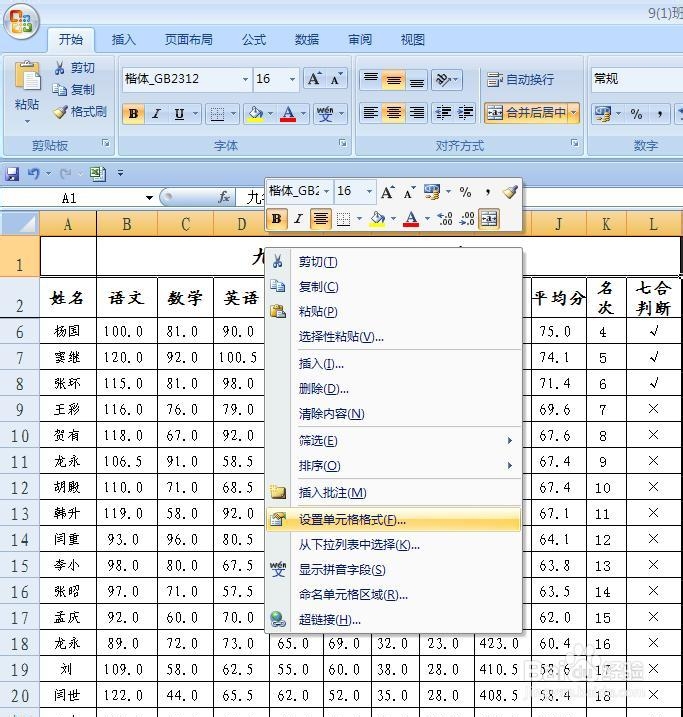
Task: Click the Paste clipboard icon in ribbon
Action: (27, 76)
